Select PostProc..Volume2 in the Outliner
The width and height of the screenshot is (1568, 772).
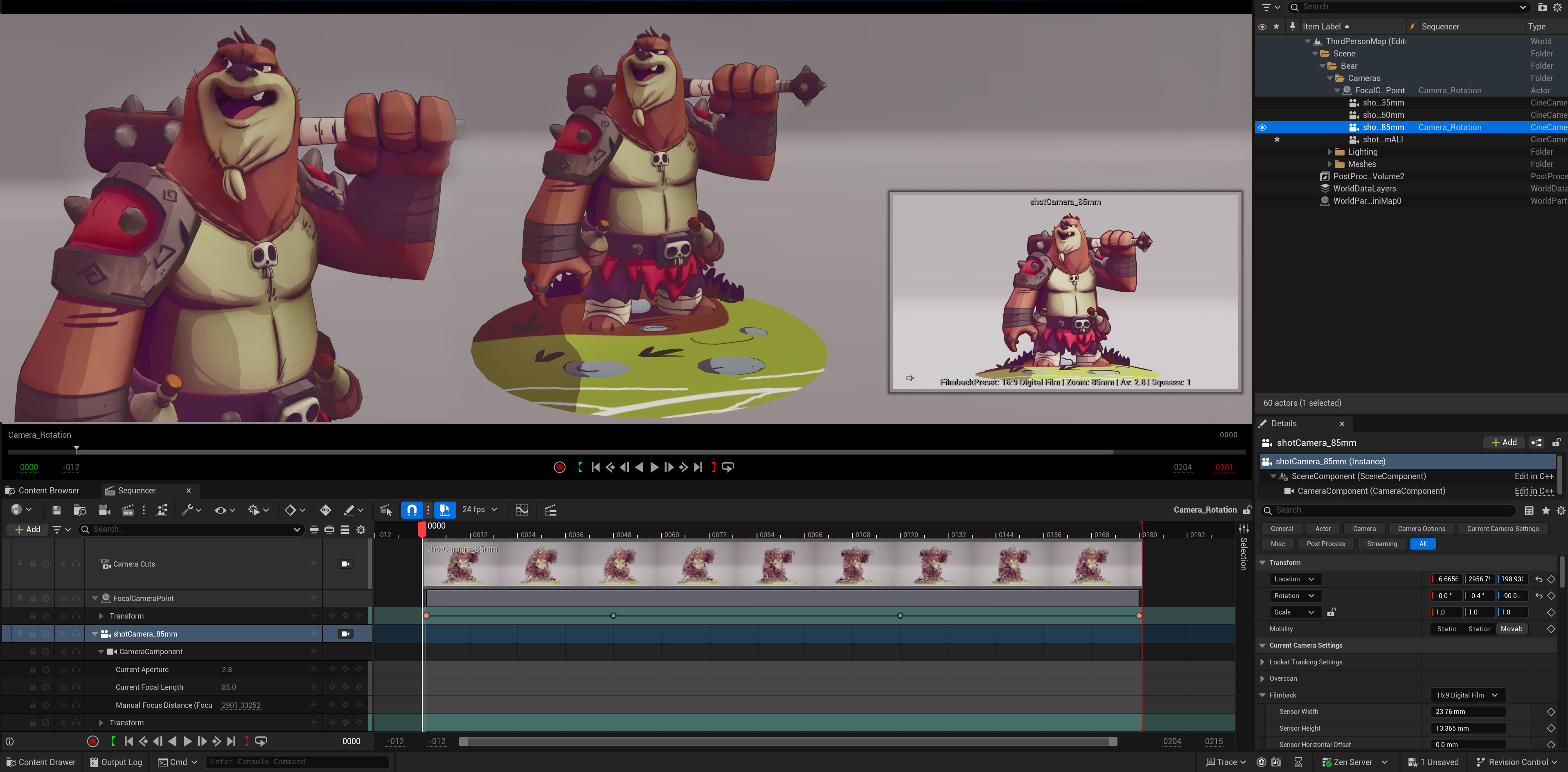1368,176
